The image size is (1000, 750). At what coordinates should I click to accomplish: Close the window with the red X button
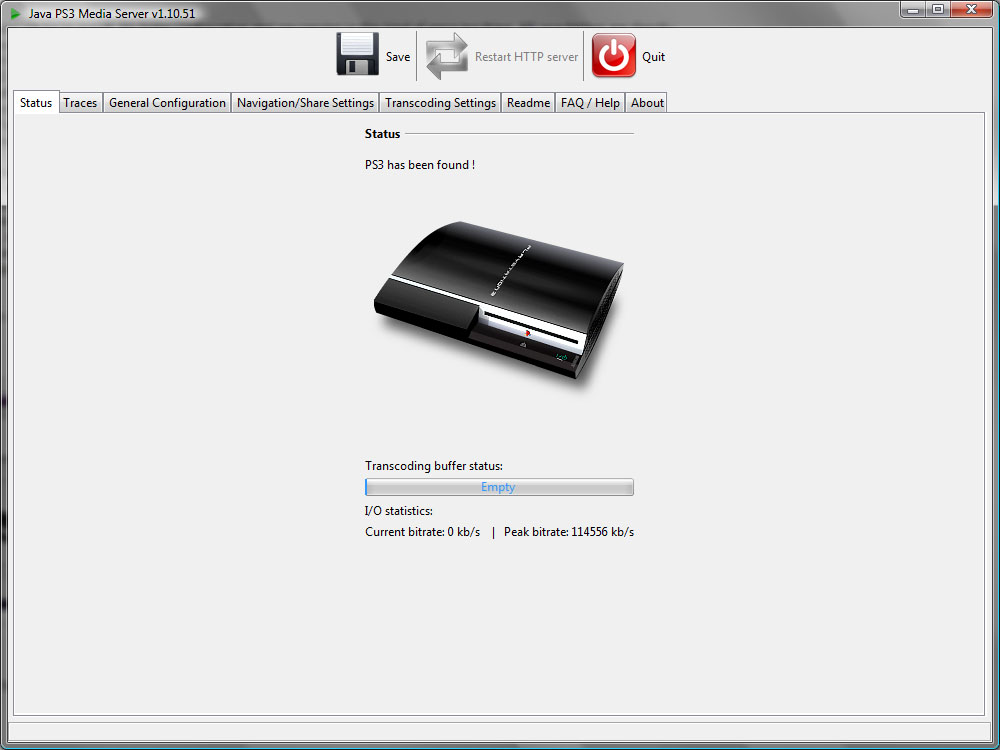pos(971,9)
